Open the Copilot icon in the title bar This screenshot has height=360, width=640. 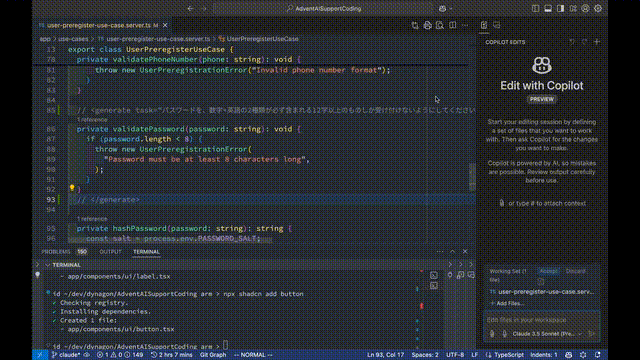point(442,9)
